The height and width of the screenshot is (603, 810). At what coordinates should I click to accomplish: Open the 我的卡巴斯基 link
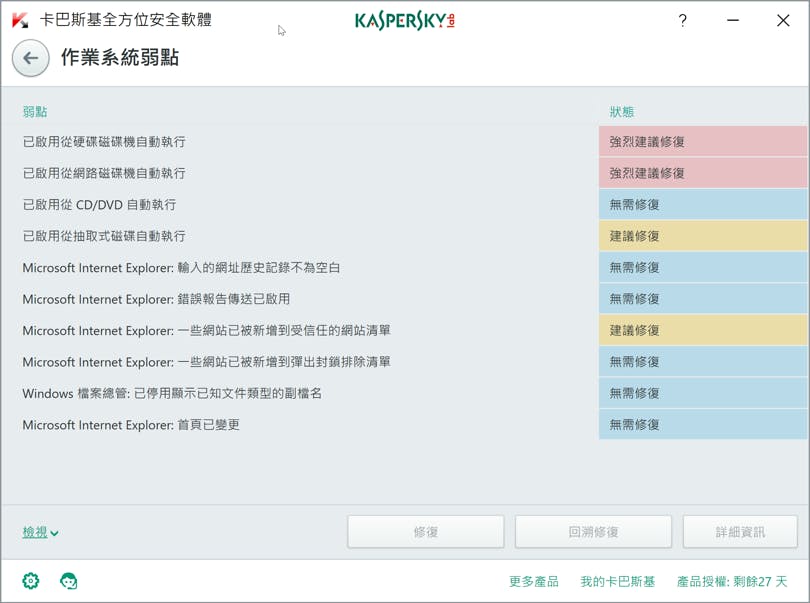coord(618,581)
